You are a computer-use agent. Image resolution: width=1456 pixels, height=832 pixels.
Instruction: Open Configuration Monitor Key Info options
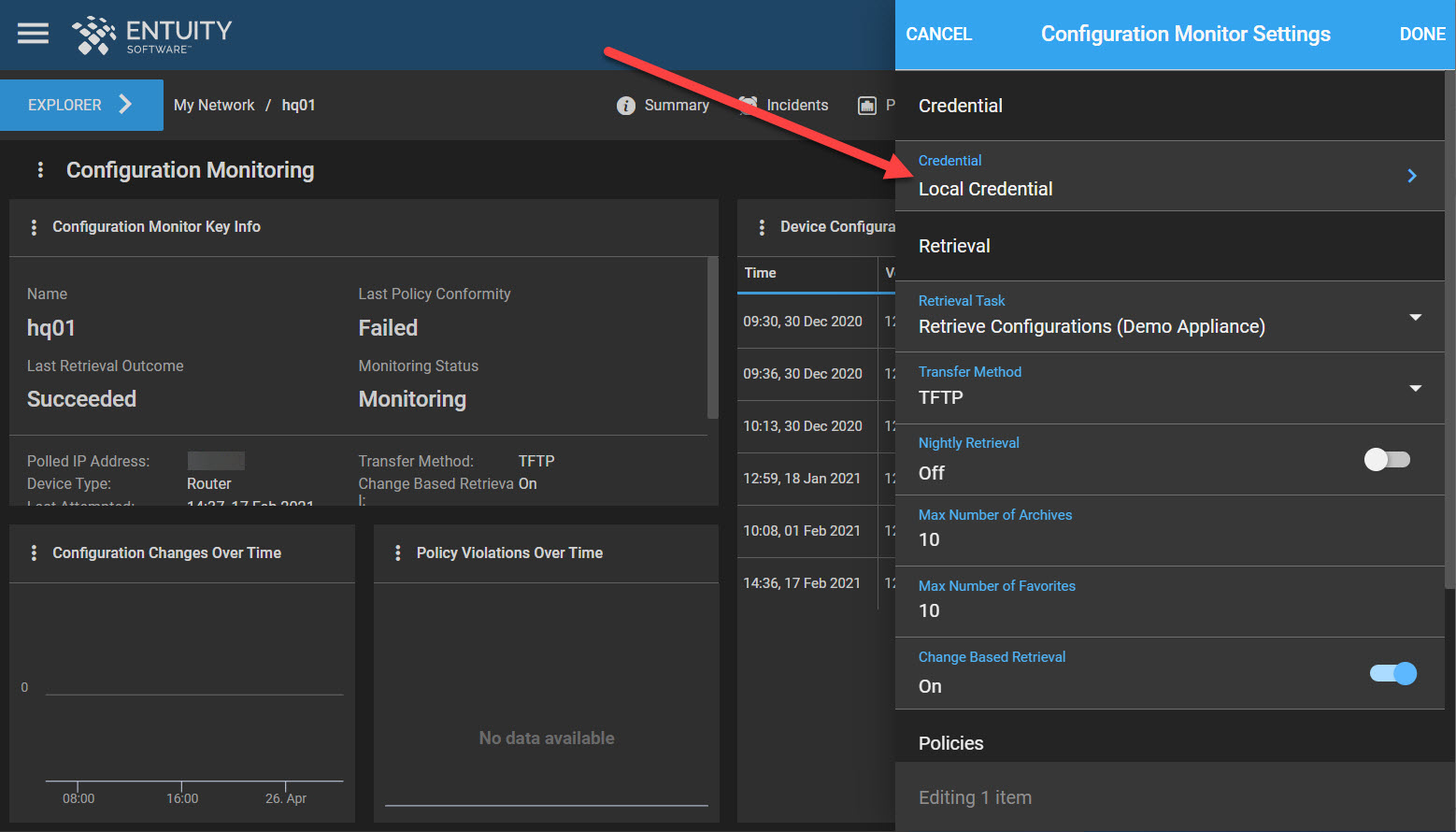pyautogui.click(x=35, y=227)
